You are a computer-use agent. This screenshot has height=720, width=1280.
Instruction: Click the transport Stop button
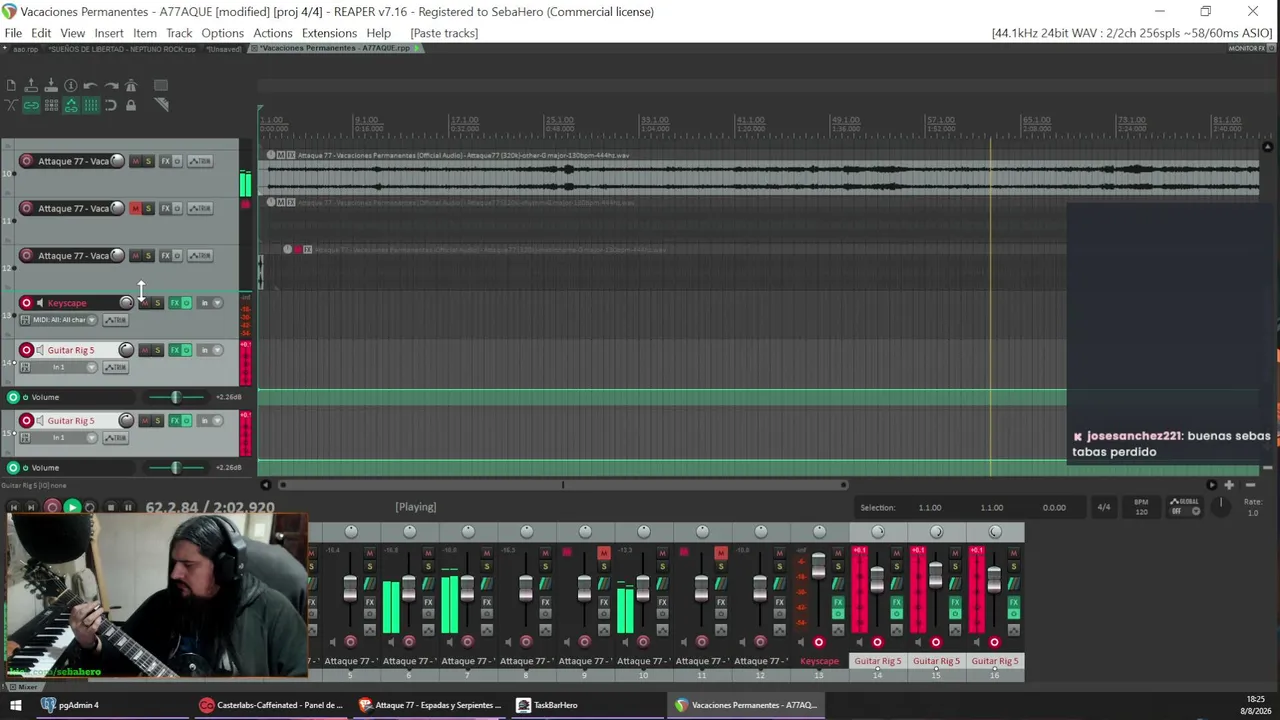(110, 507)
